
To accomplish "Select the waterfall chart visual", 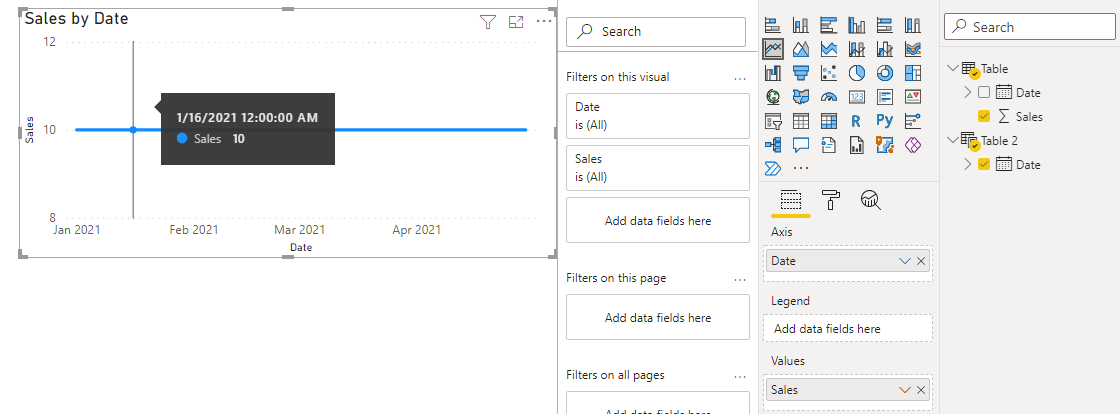I will (x=772, y=73).
